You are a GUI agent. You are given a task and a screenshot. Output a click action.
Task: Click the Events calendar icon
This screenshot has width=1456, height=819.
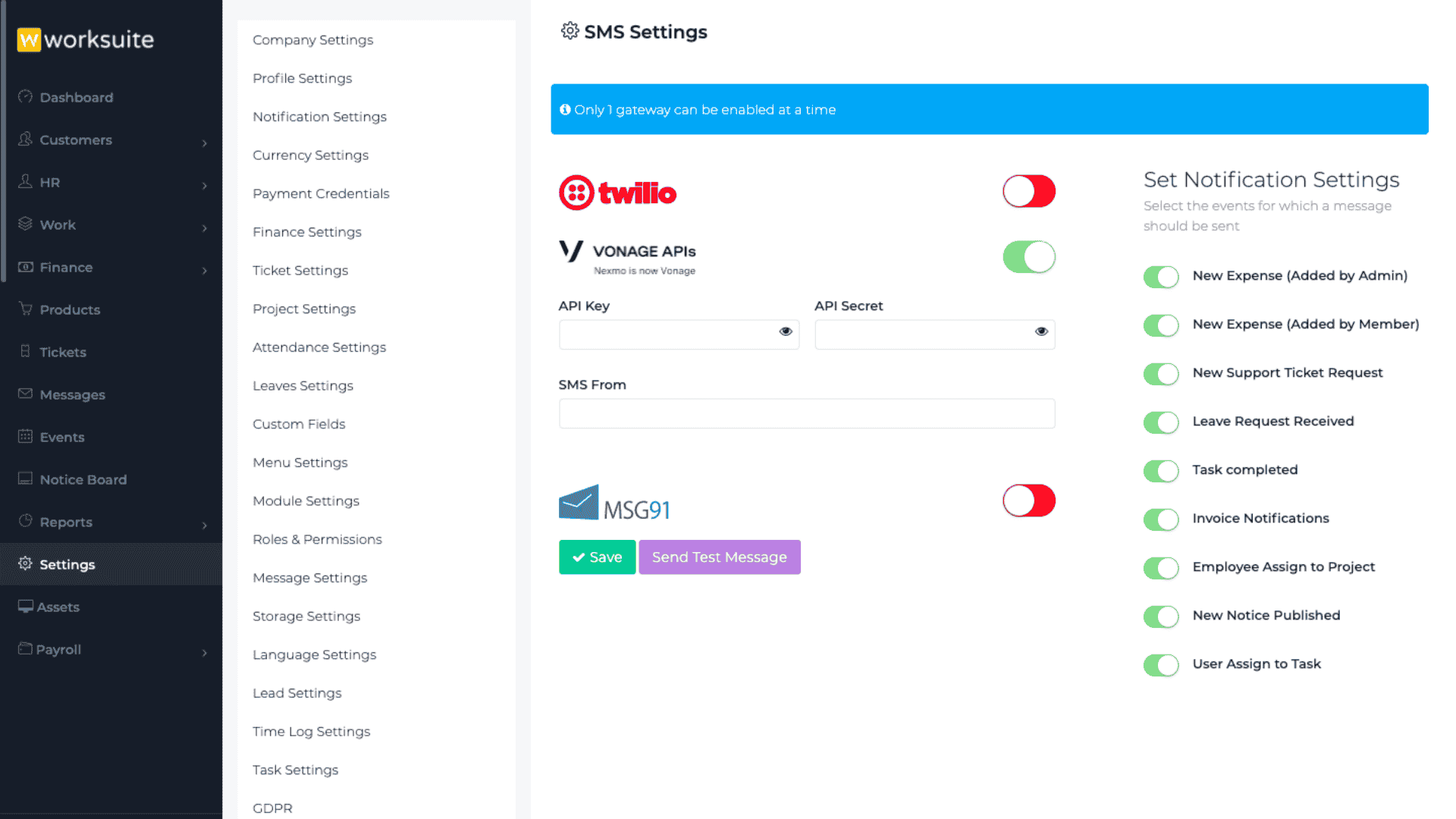point(26,437)
